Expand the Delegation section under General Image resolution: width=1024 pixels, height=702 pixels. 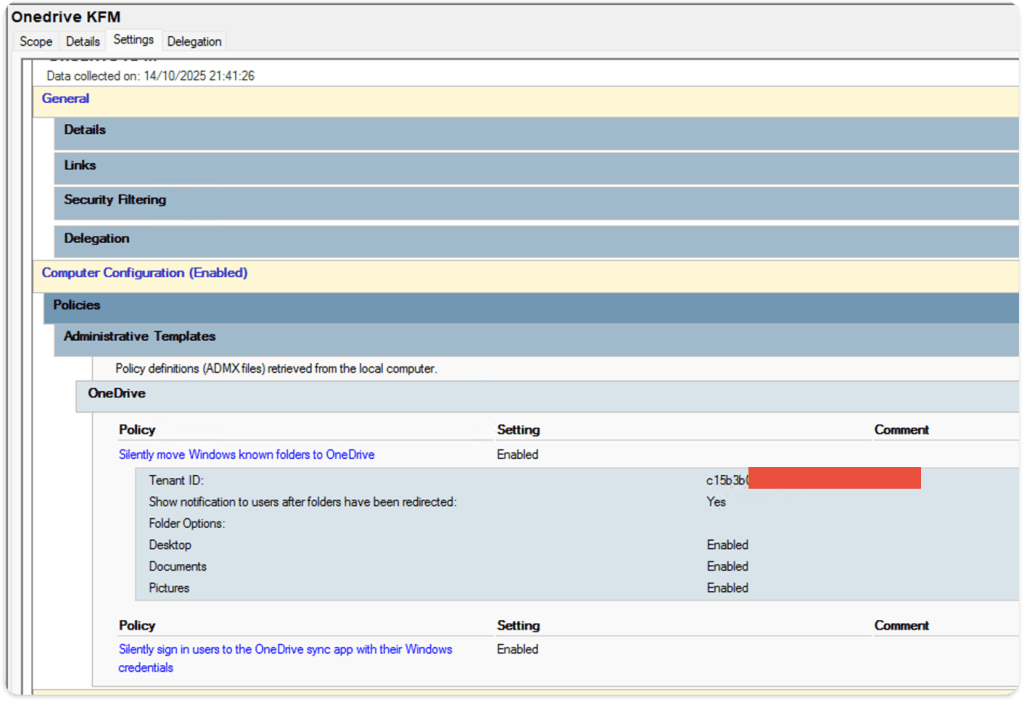(x=97, y=239)
